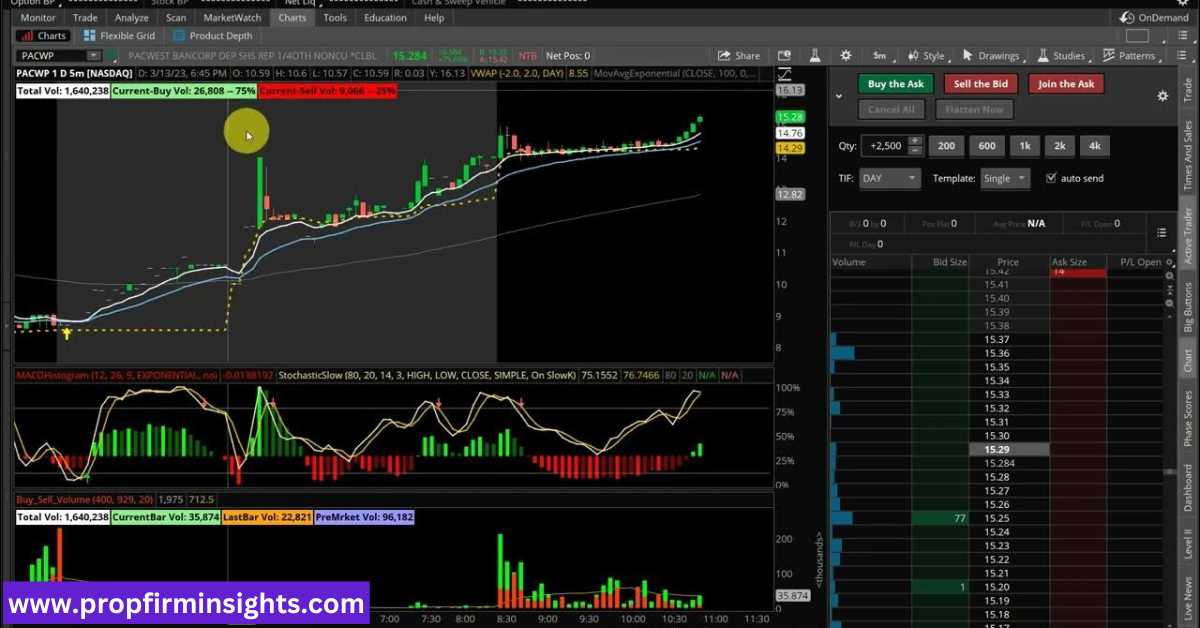Increase quantity with the Qty stepper up
Screen dimensions: 1200x628
914,142
